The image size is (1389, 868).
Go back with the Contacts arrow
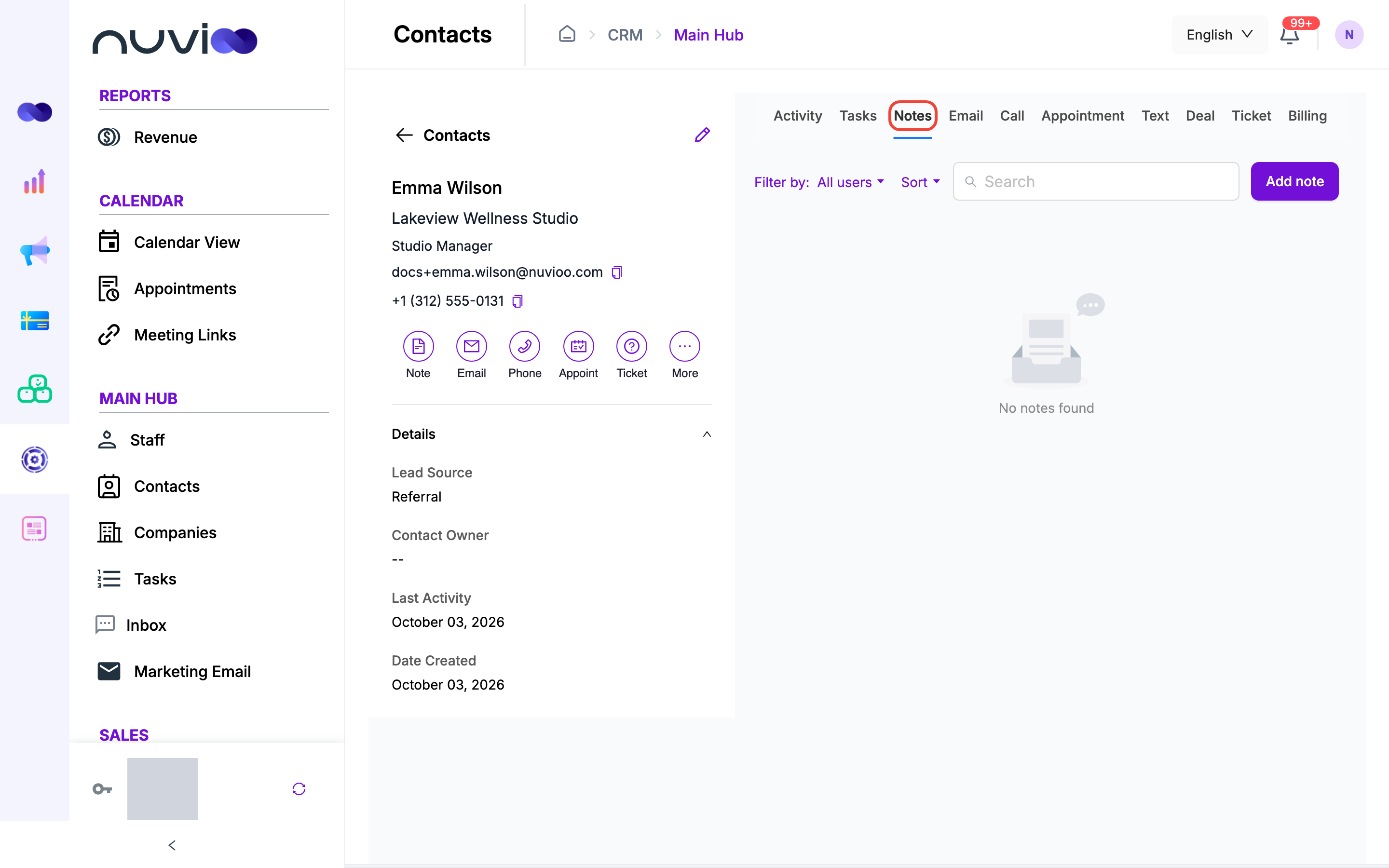coord(404,135)
